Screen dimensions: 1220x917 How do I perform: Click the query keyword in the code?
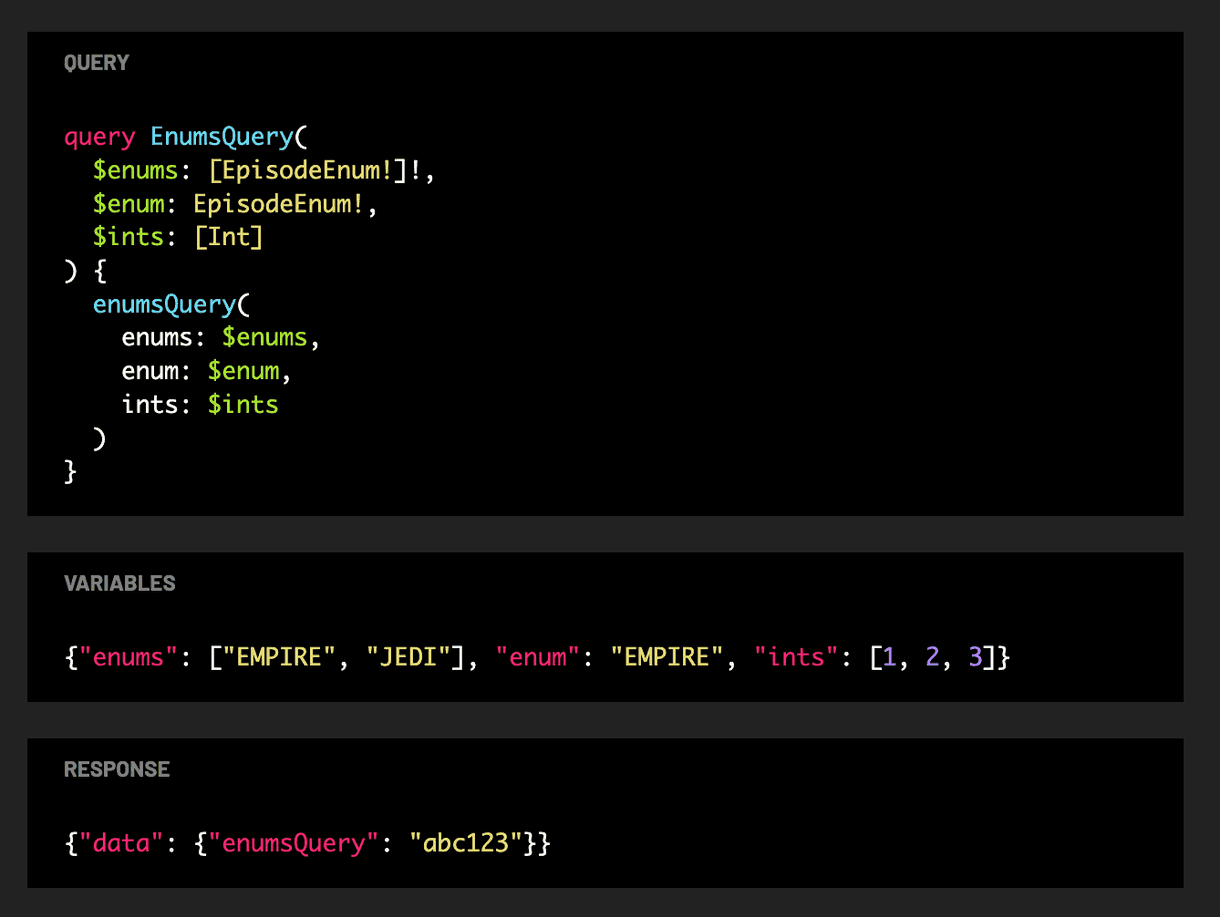[x=99, y=136]
